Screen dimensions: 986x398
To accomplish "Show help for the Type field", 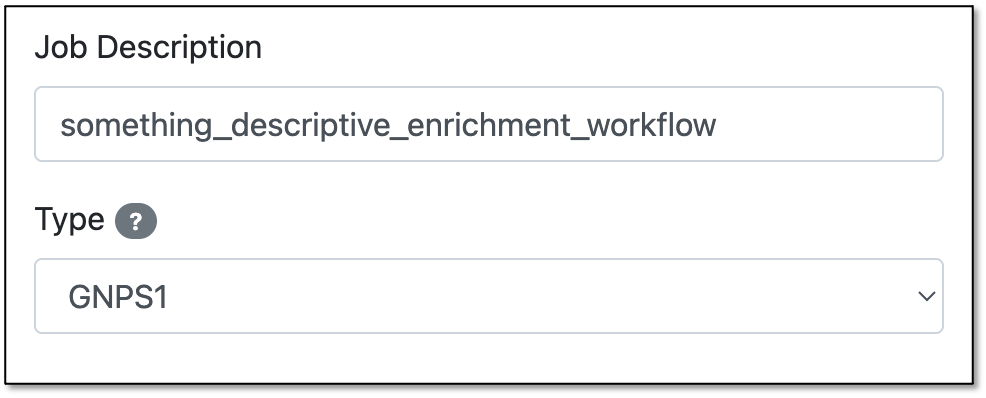I will click(136, 221).
